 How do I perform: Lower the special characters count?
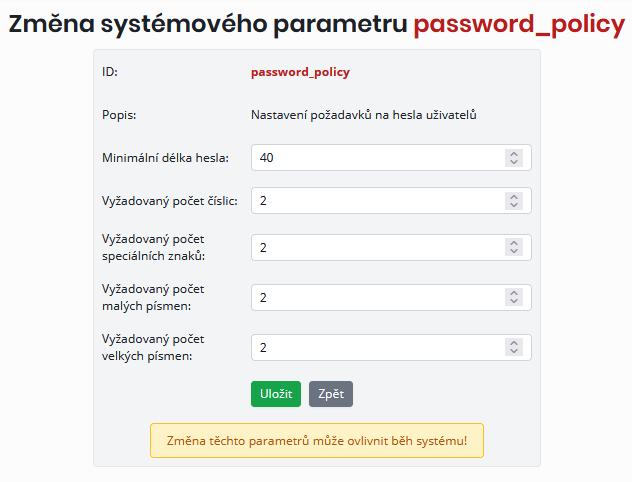tap(514, 252)
